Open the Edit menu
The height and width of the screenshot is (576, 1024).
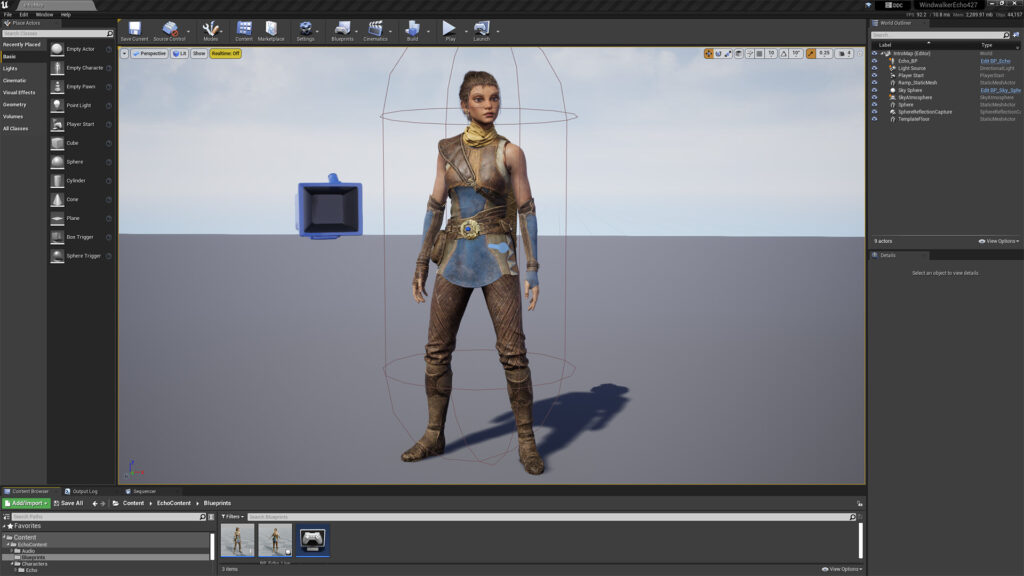point(24,14)
